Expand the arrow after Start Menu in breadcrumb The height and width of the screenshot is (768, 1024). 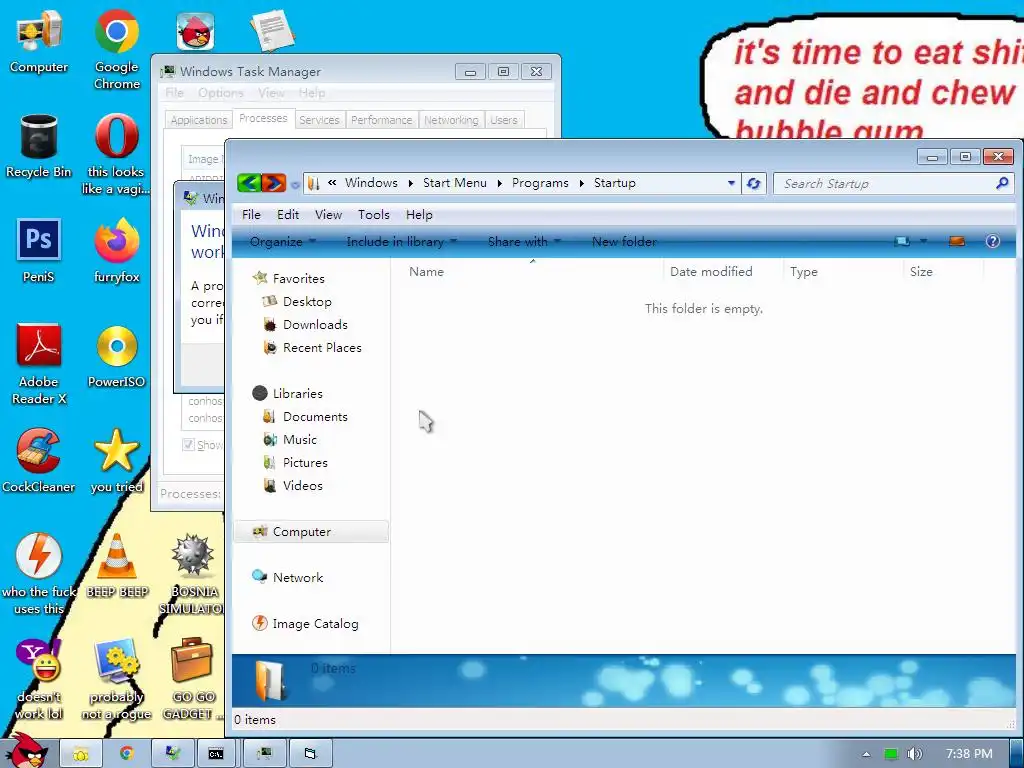499,184
